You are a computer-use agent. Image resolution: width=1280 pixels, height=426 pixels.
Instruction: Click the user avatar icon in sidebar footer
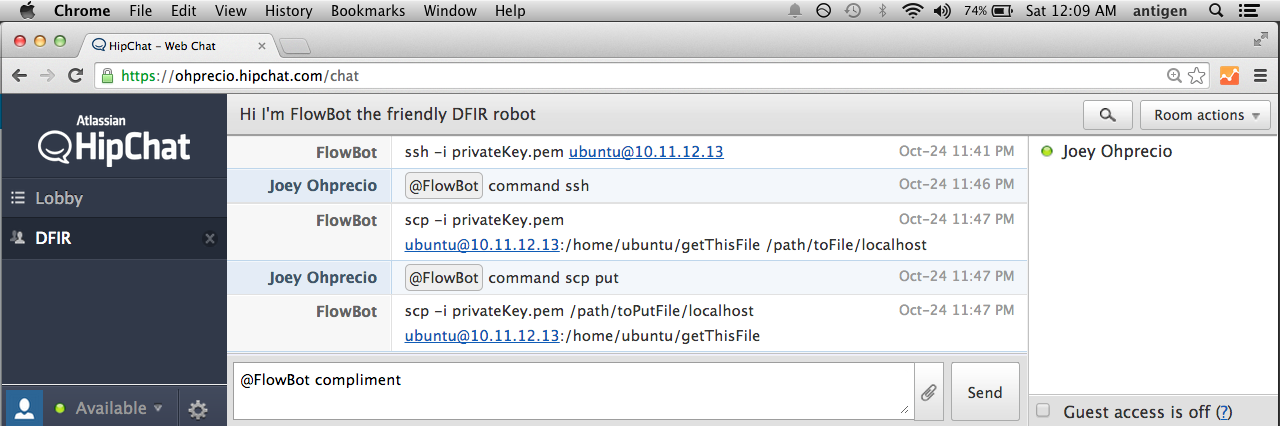pyautogui.click(x=24, y=408)
